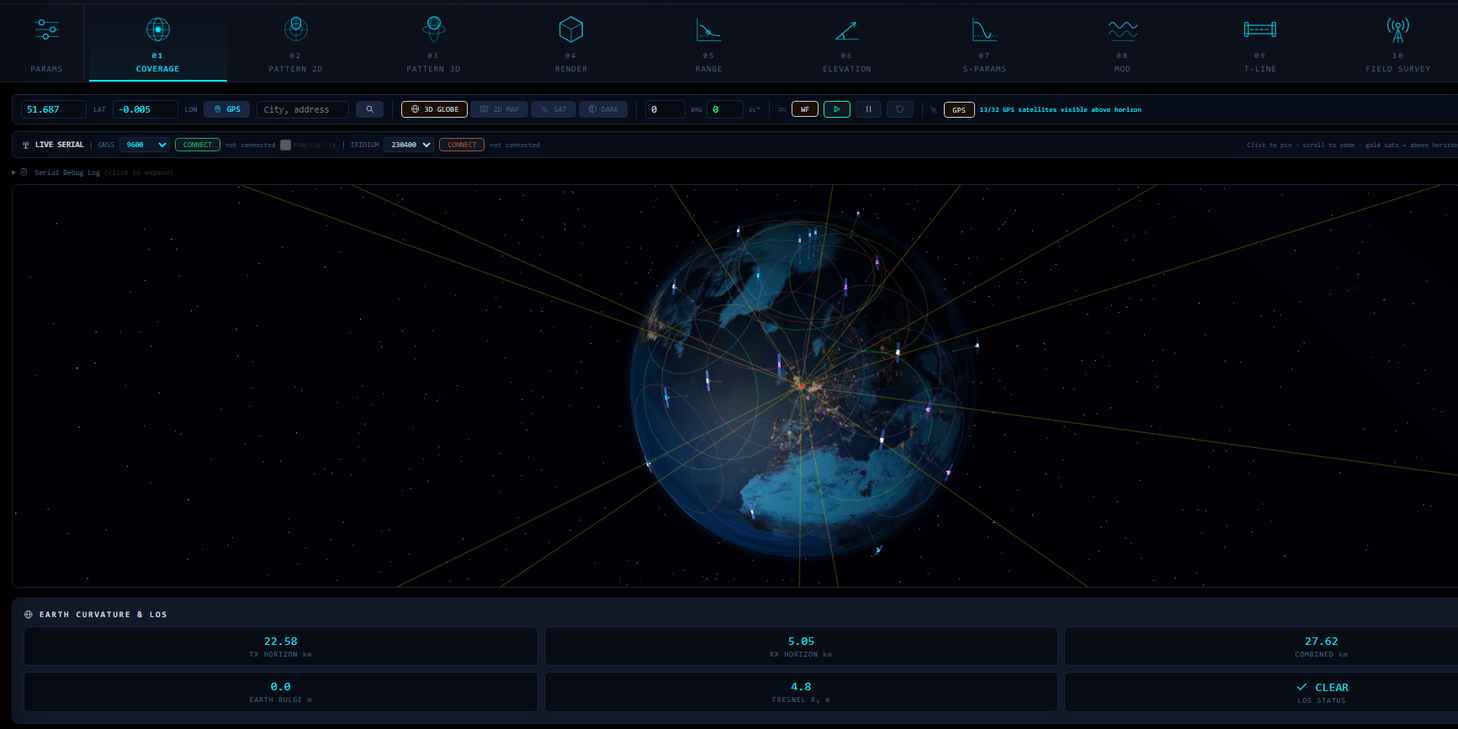Open the Elevation tab
This screenshot has height=729, width=1458.
pos(846,44)
